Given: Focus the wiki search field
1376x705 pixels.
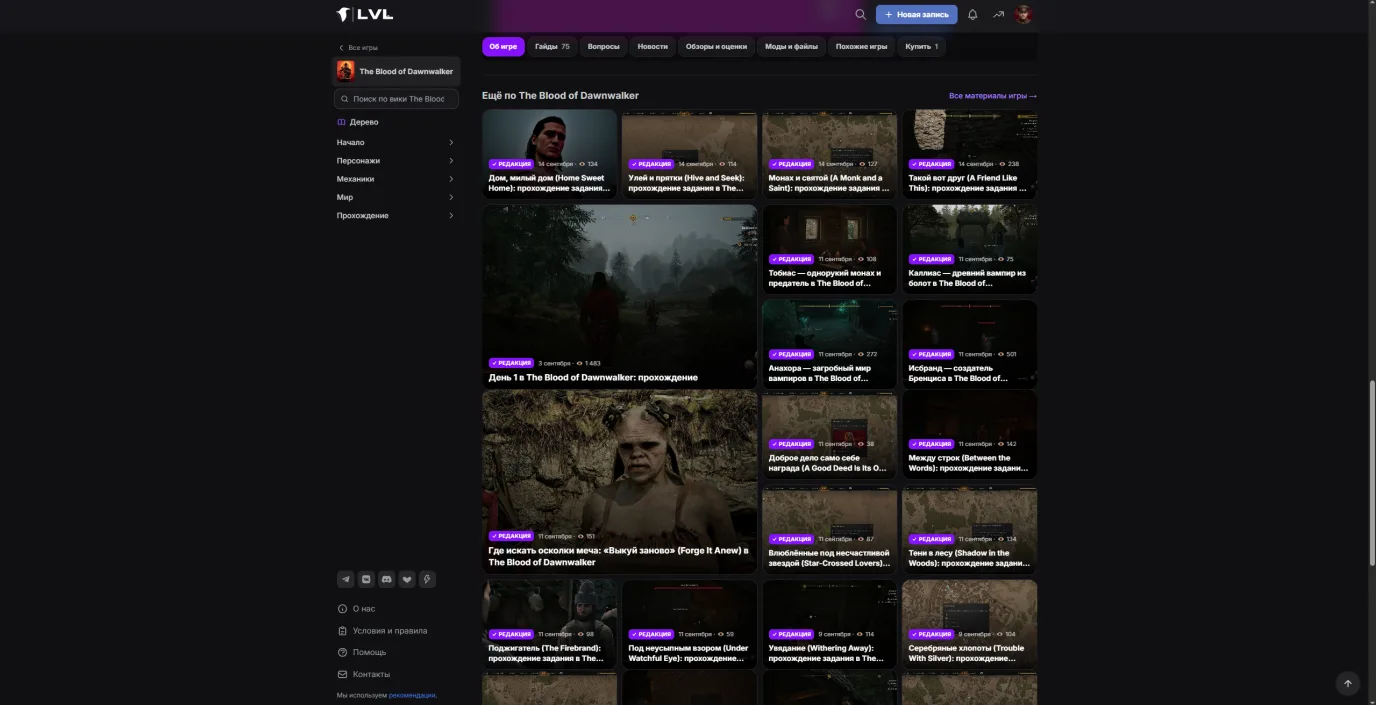Looking at the screenshot, I should [396, 99].
